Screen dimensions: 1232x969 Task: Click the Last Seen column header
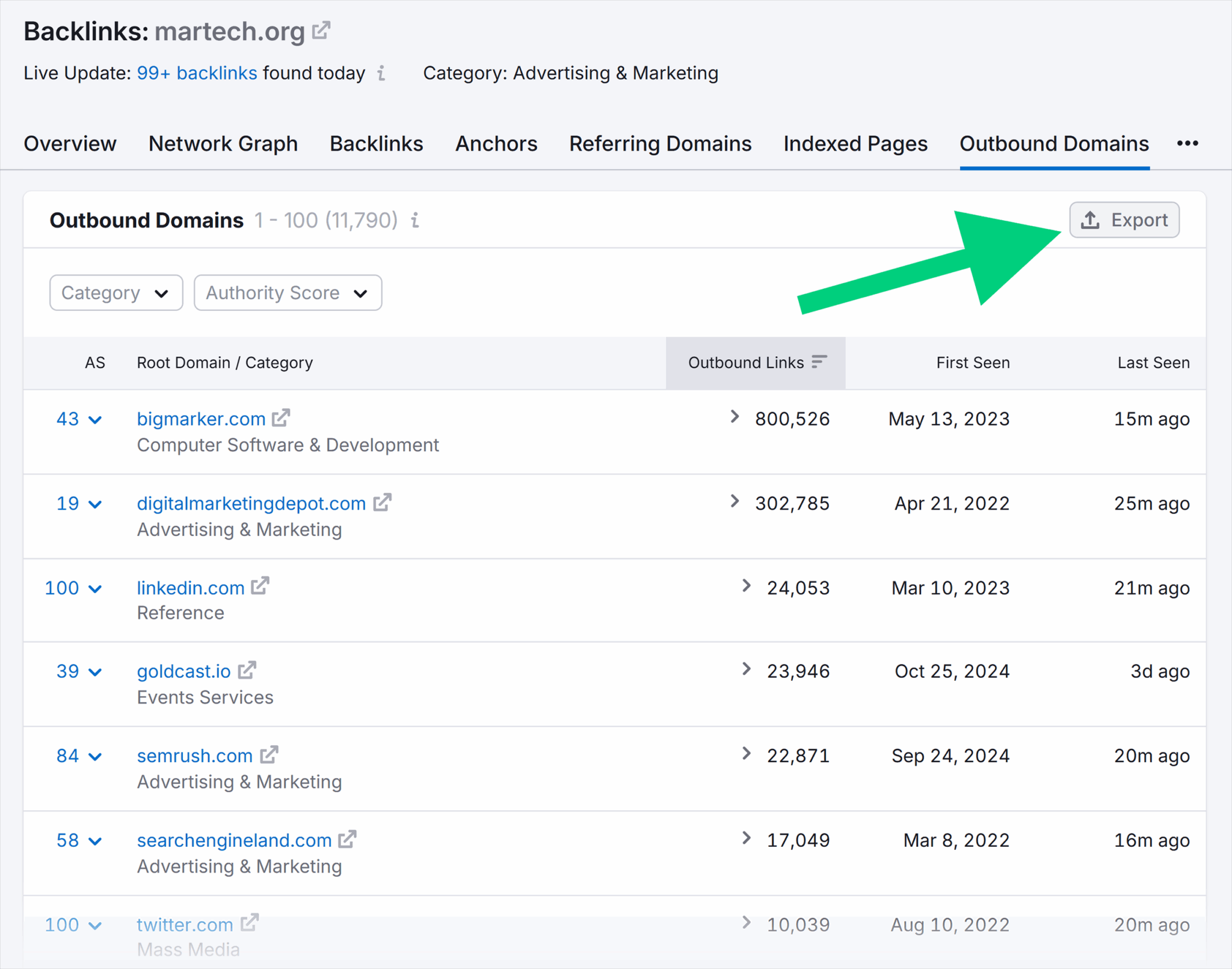click(1153, 362)
